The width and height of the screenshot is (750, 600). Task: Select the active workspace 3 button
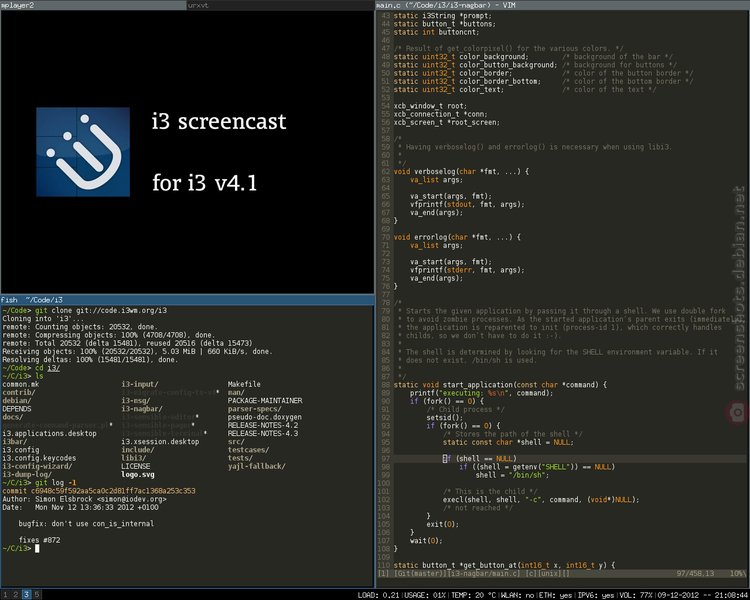point(26,594)
